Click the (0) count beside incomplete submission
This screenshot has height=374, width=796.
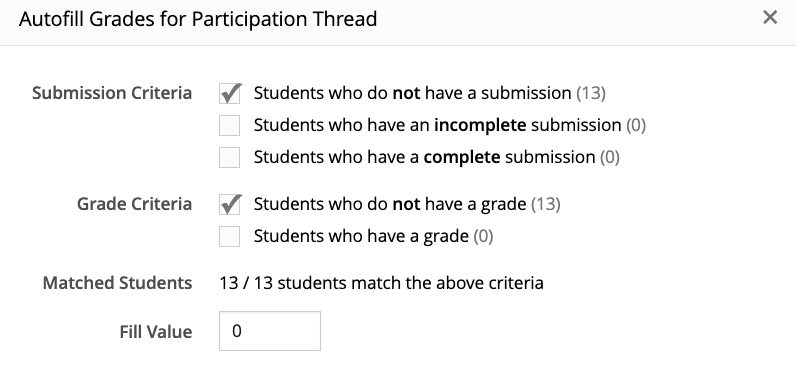click(x=636, y=125)
